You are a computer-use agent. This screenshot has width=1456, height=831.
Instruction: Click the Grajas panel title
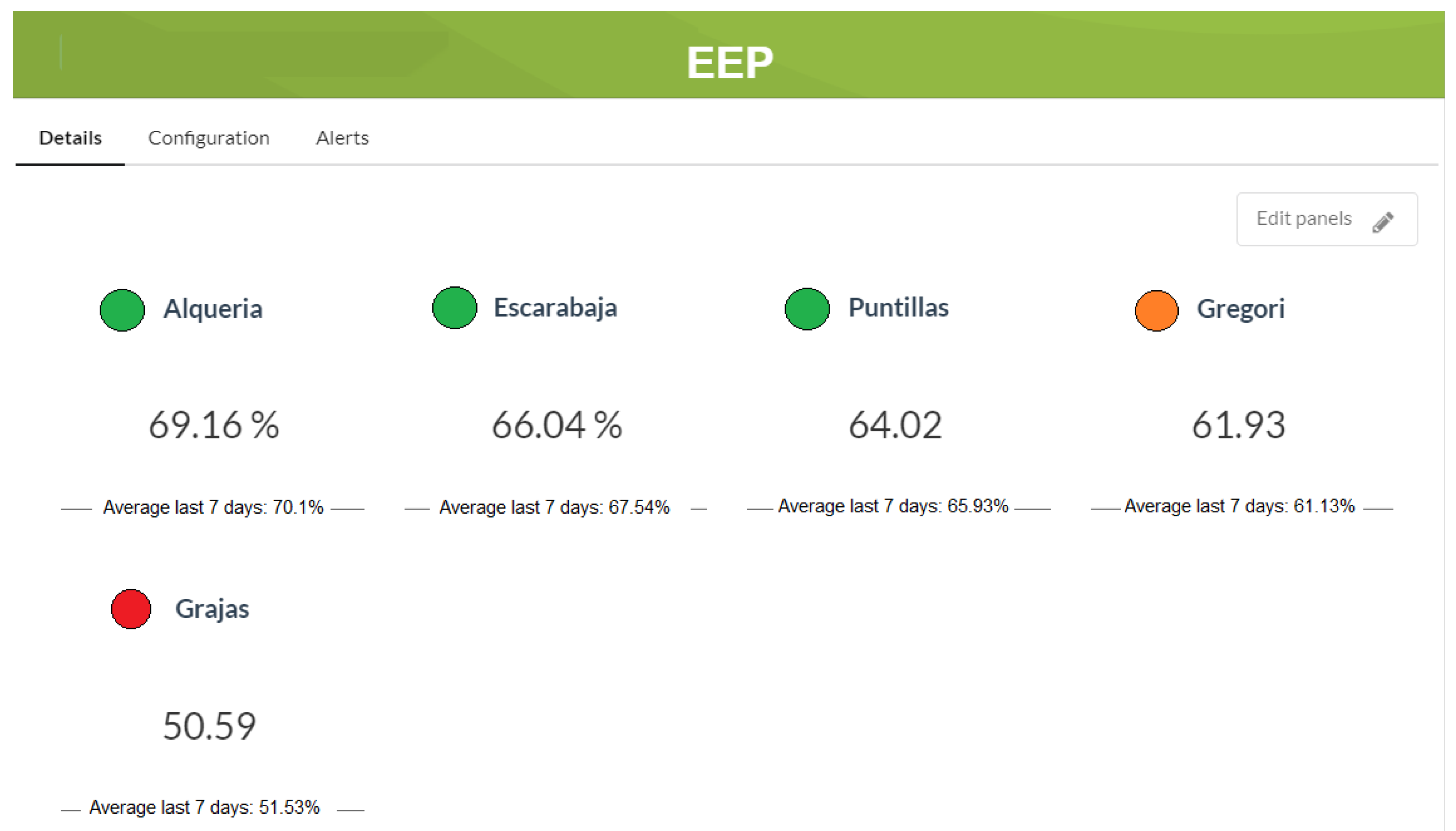(212, 609)
